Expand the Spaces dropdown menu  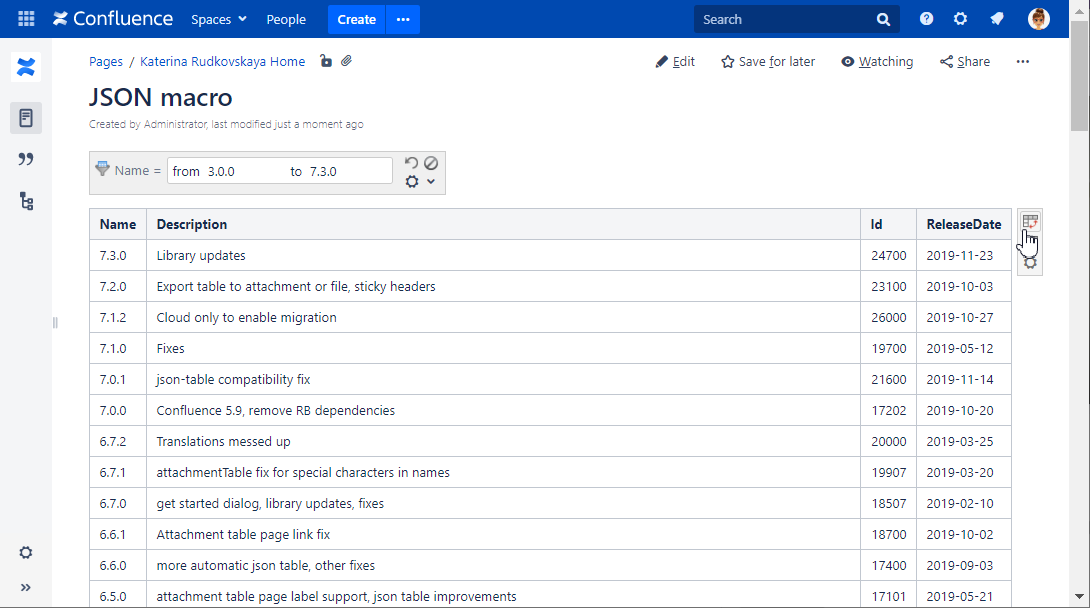coord(218,19)
